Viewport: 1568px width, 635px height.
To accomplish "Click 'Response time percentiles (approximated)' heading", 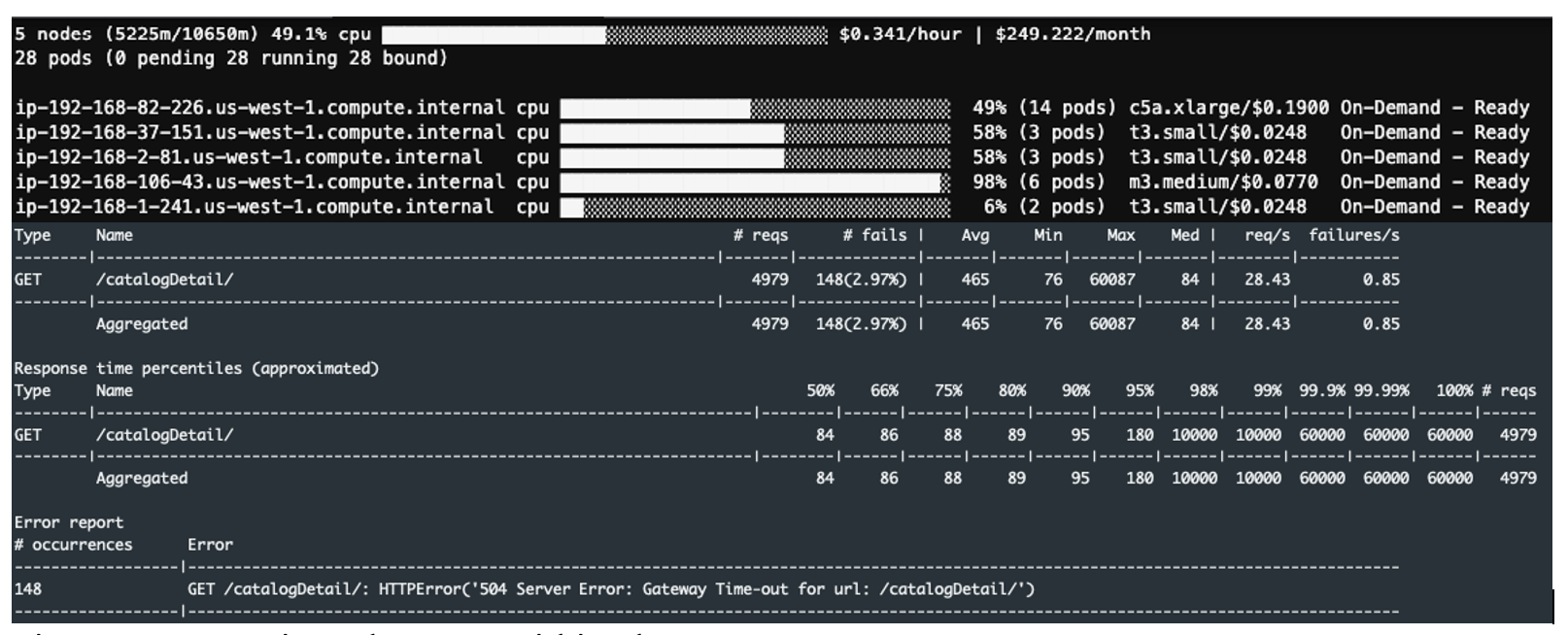I will (x=196, y=369).
